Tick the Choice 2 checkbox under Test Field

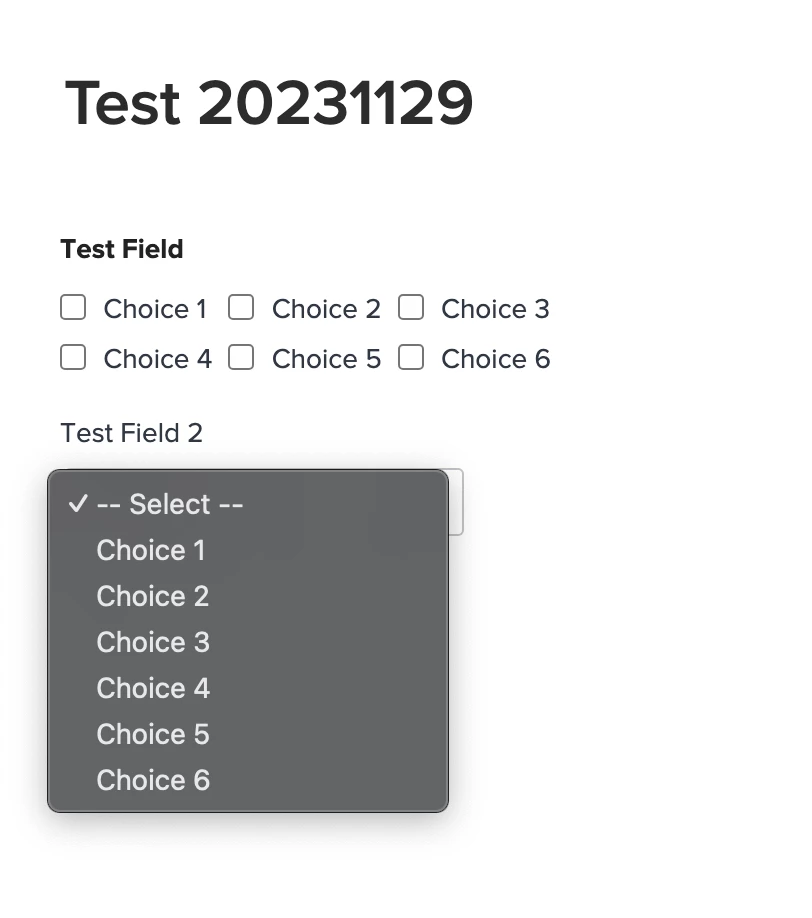241,308
